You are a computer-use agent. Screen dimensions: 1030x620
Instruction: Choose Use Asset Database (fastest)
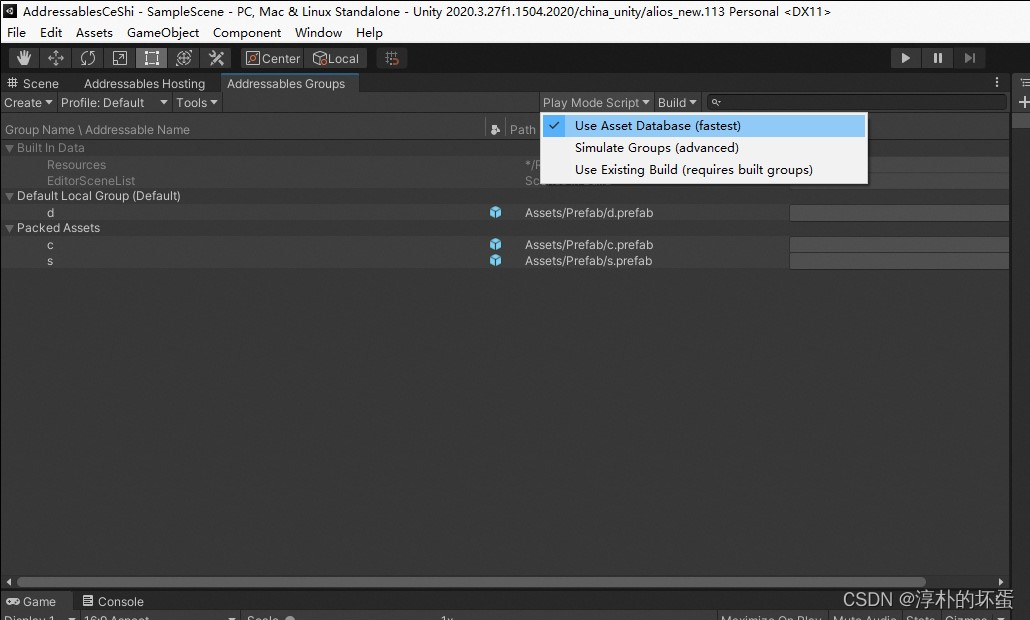704,125
